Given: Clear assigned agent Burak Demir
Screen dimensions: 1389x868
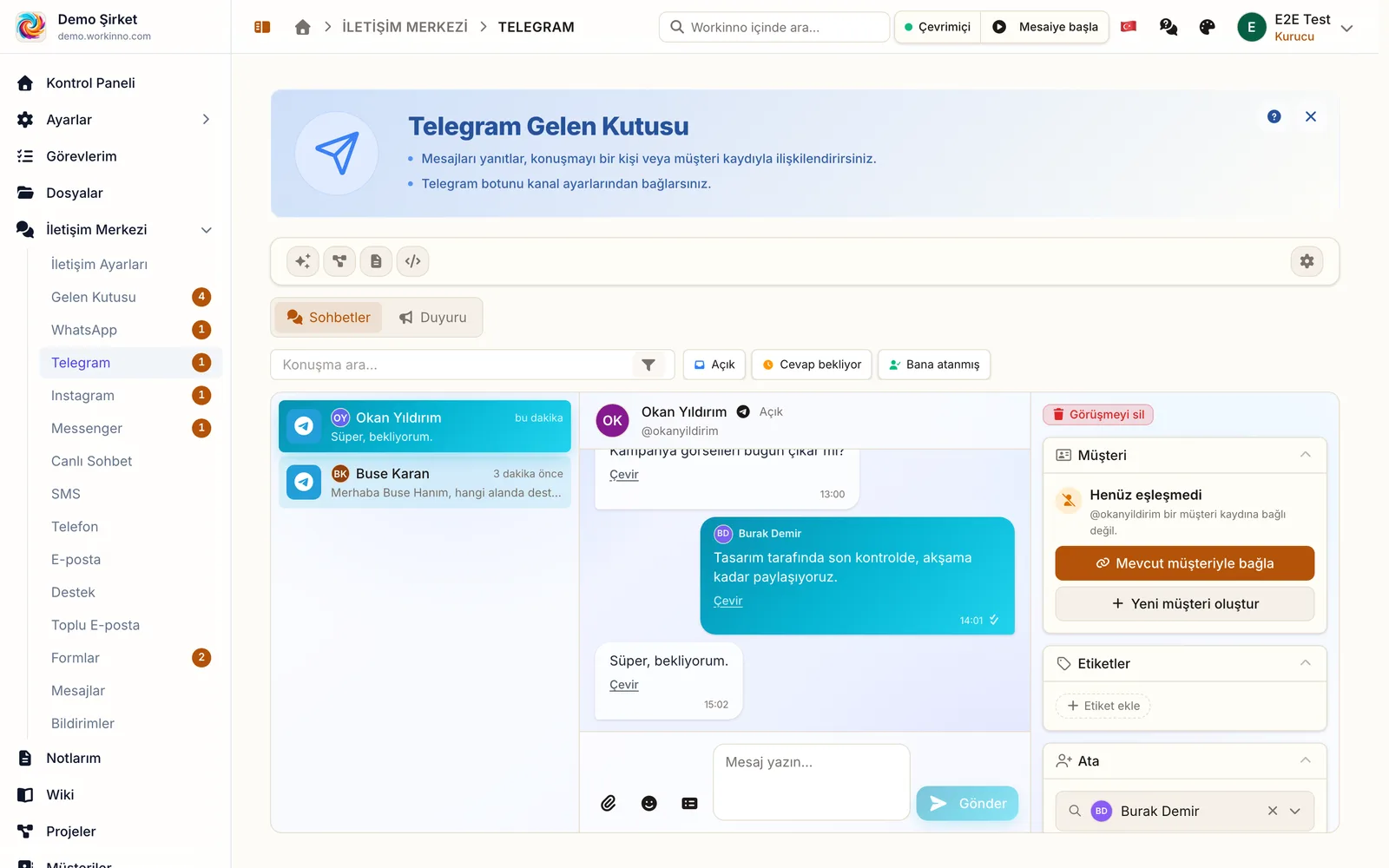Looking at the screenshot, I should (1273, 811).
